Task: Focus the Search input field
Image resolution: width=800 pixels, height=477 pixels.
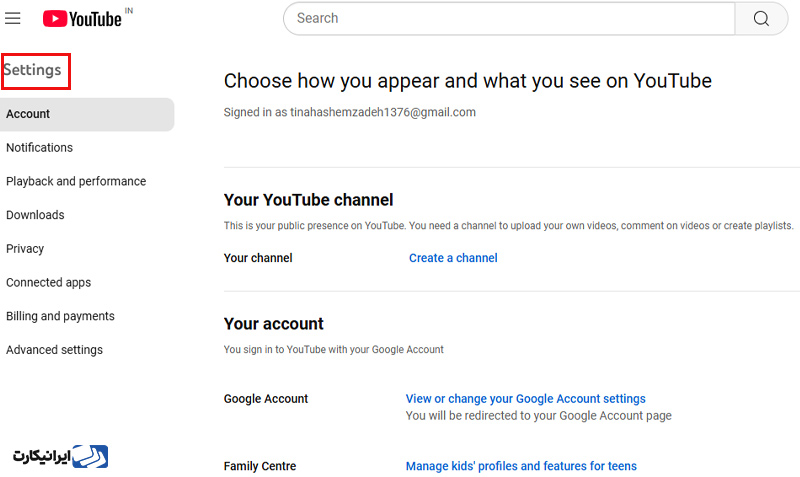Action: click(509, 18)
